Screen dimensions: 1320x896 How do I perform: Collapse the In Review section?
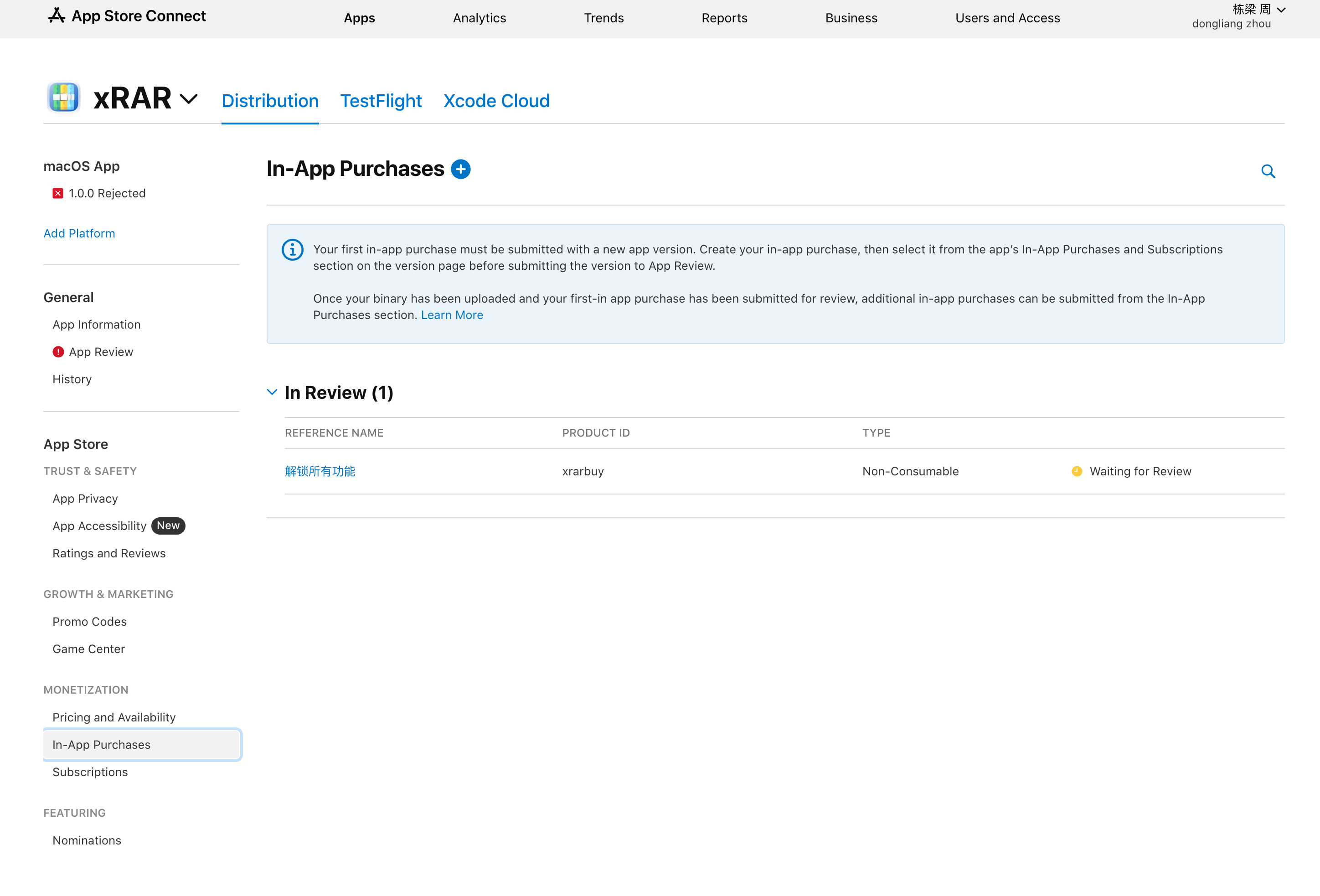(x=272, y=392)
